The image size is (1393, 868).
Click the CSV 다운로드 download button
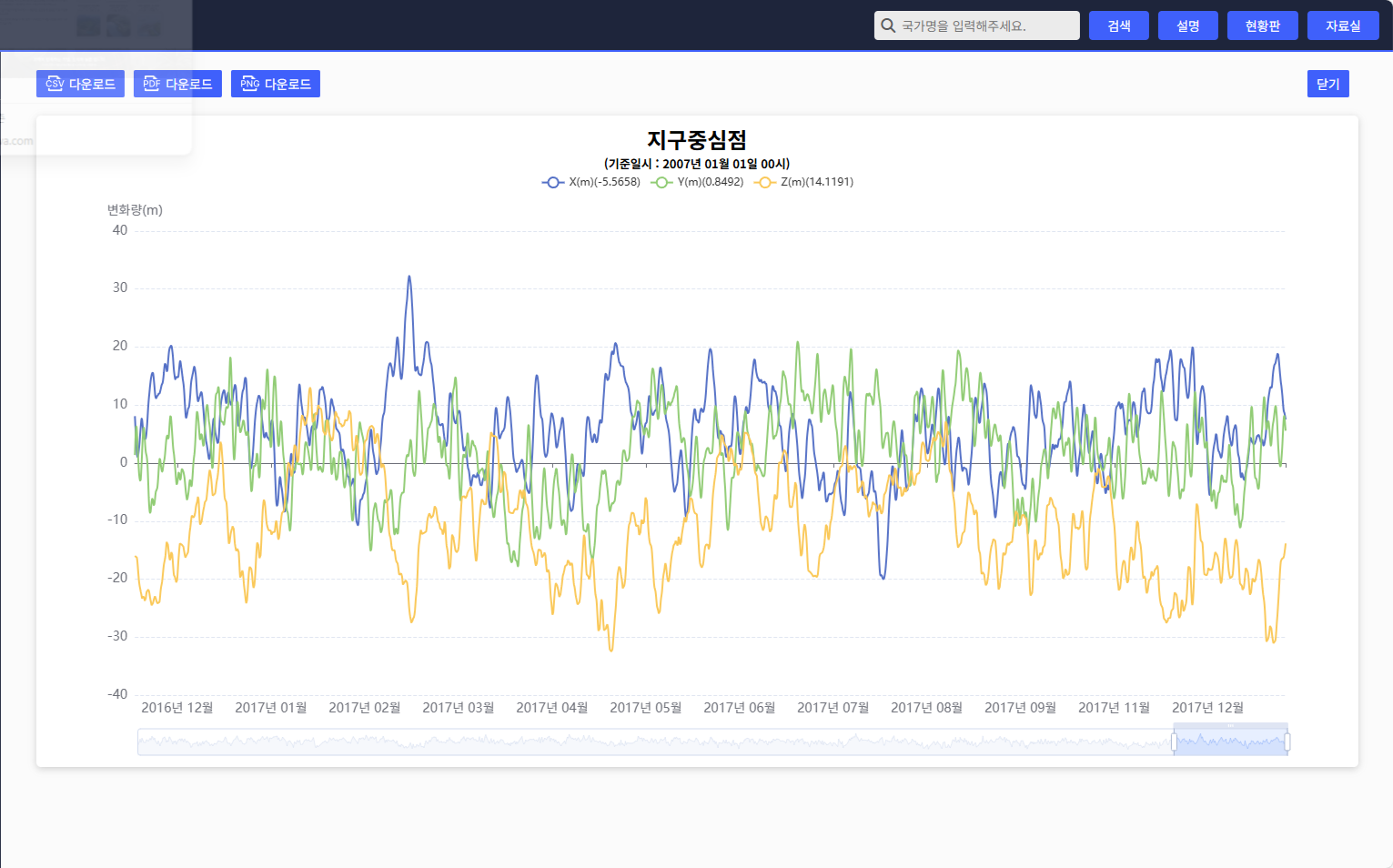point(80,84)
